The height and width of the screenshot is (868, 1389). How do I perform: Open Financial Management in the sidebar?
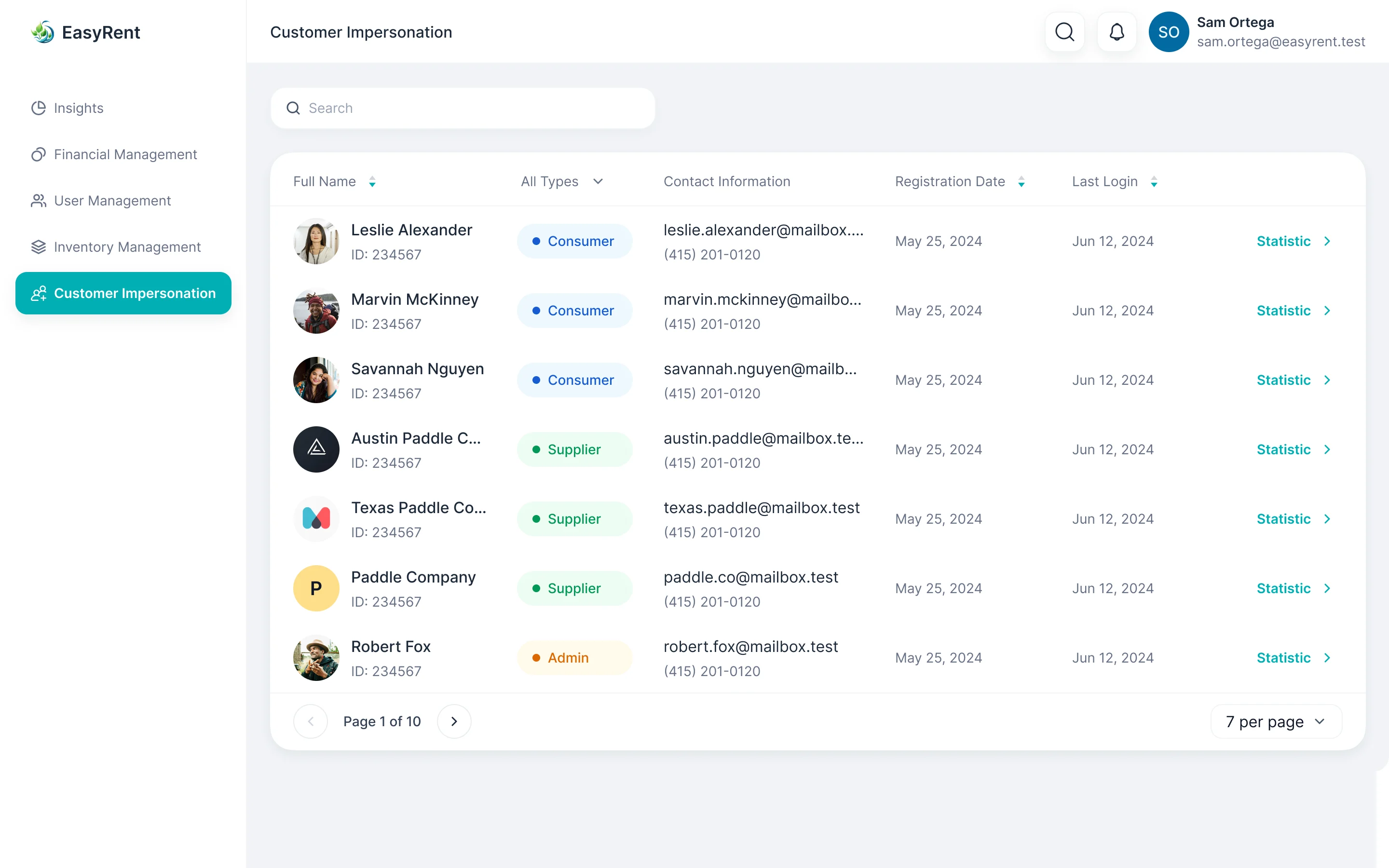[x=123, y=154]
